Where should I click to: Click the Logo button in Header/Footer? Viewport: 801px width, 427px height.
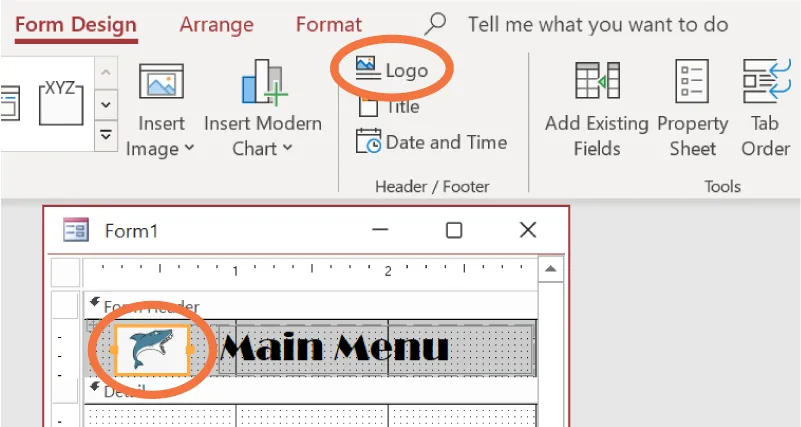tap(393, 70)
